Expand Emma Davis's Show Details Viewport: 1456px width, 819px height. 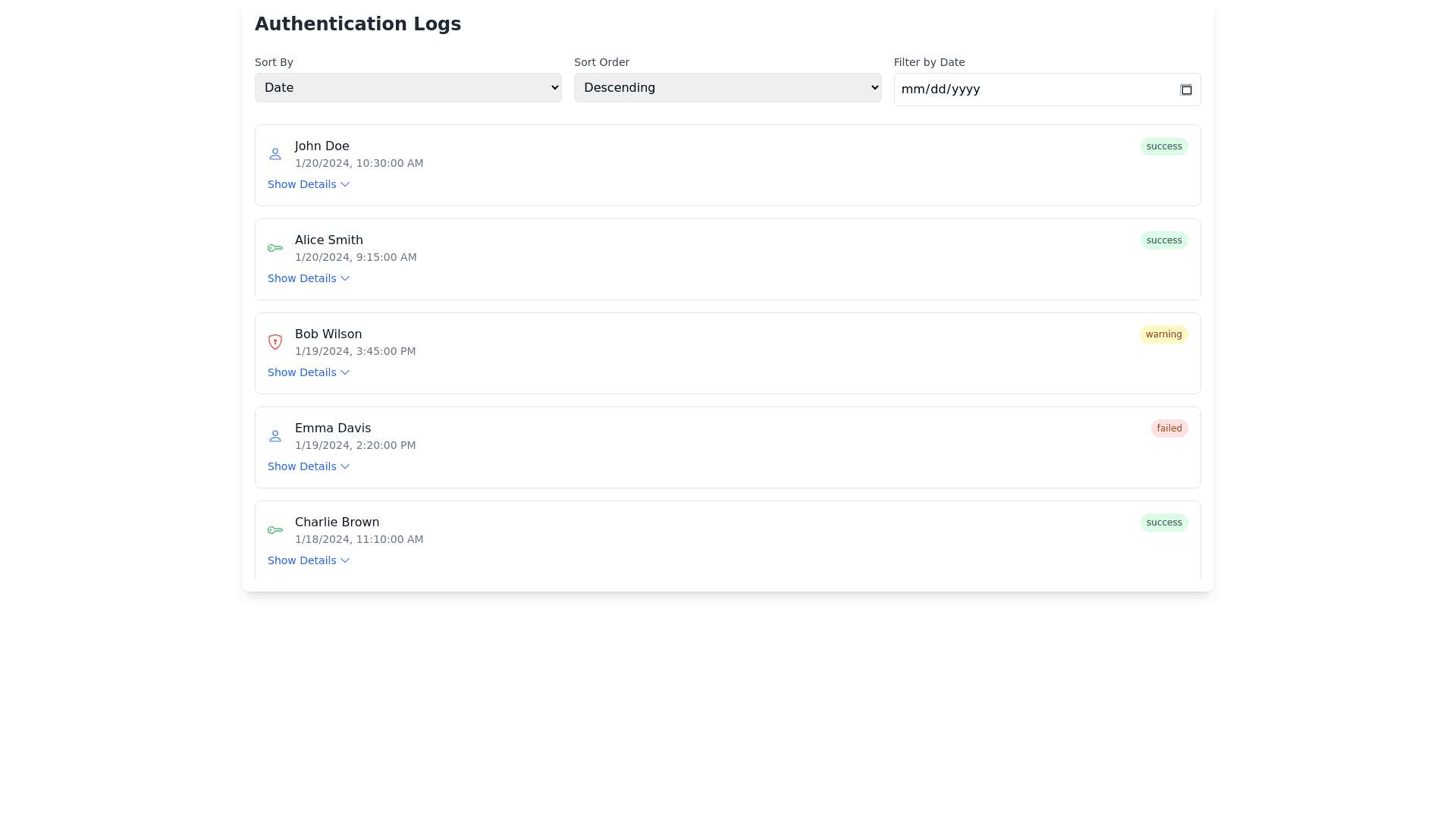coord(308,466)
